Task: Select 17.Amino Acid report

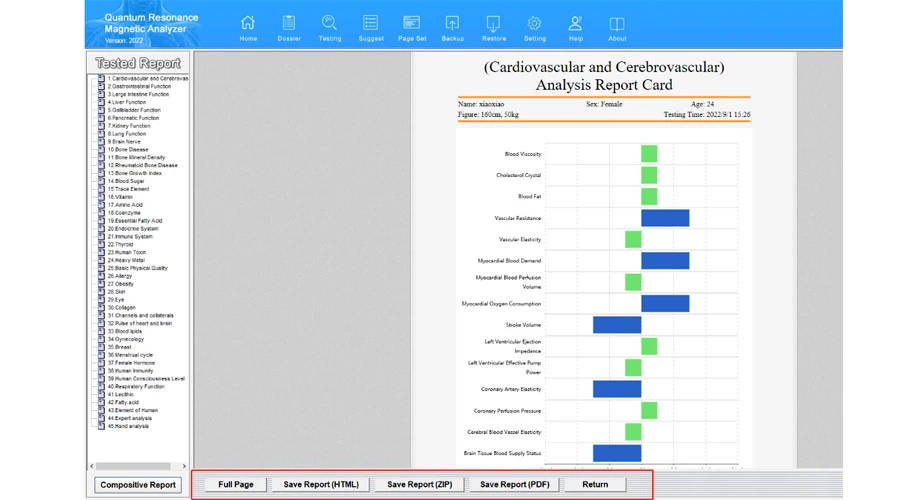Action: tap(125, 204)
